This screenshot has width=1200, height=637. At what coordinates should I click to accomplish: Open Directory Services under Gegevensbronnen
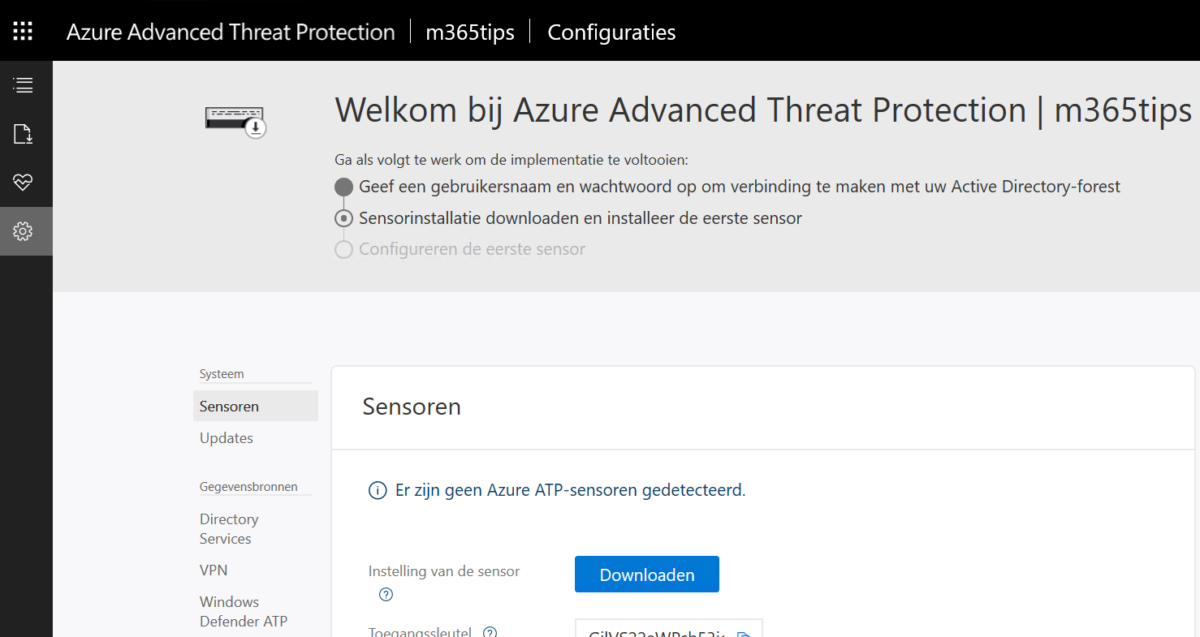(229, 528)
